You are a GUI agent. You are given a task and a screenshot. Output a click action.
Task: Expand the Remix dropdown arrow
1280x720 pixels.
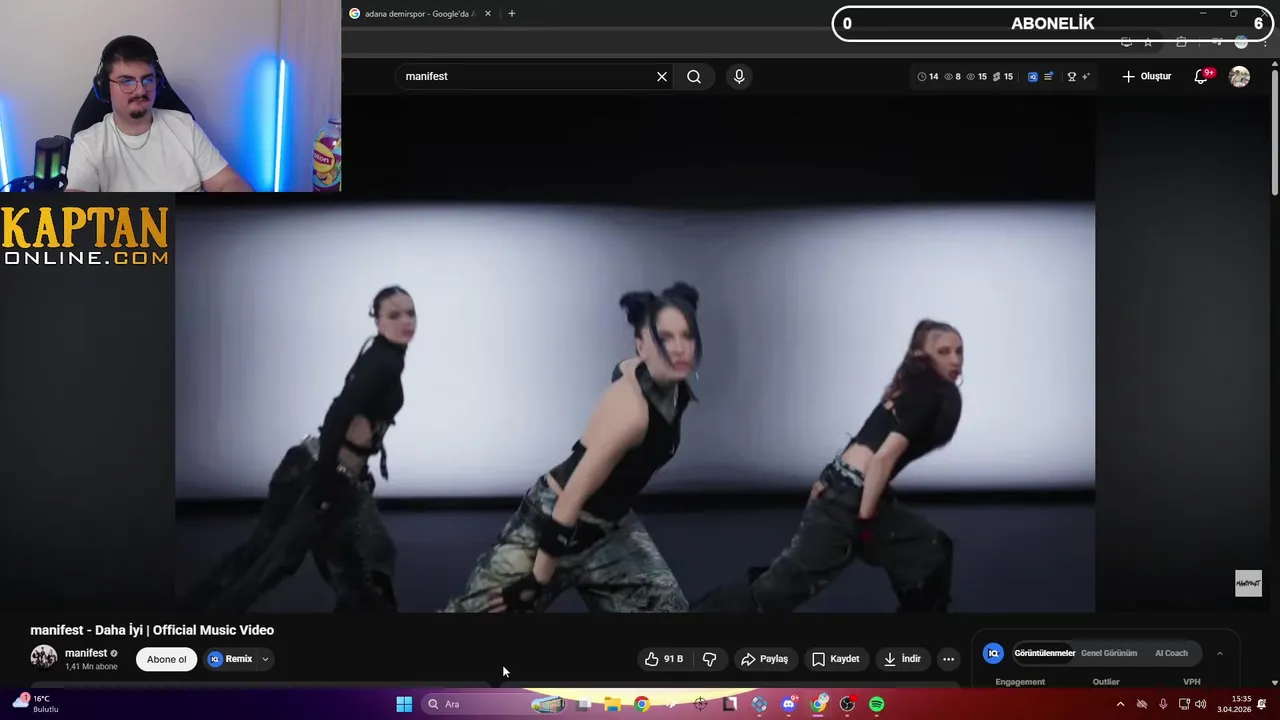265,659
